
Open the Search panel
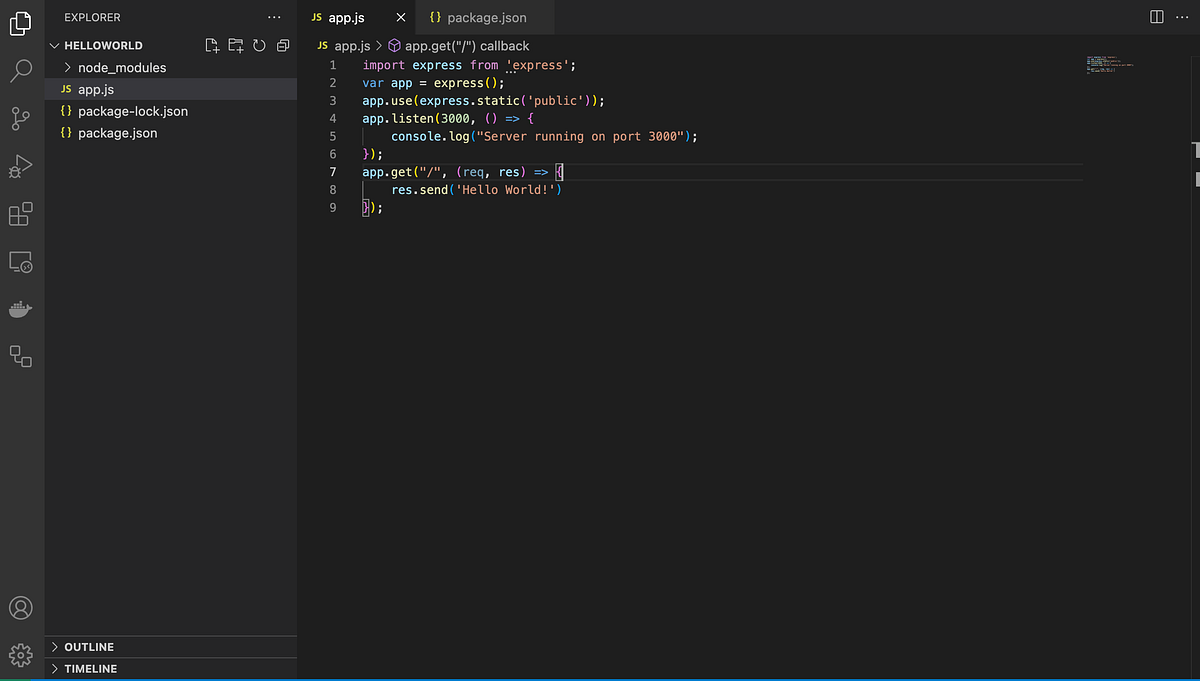coord(21,70)
